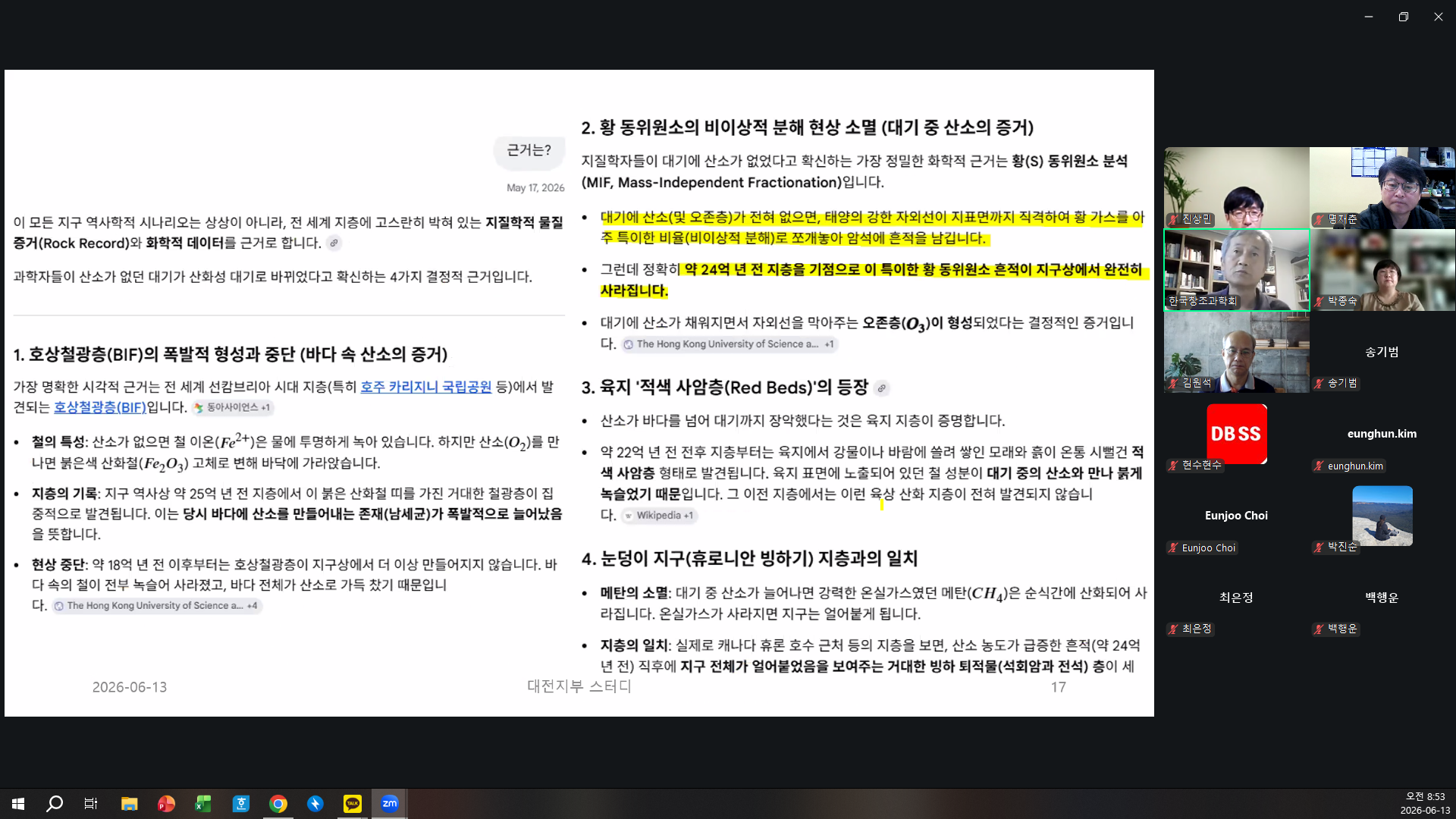Select the 백행운 participant tile
Image resolution: width=1456 pixels, height=819 pixels.
pyautogui.click(x=1382, y=598)
